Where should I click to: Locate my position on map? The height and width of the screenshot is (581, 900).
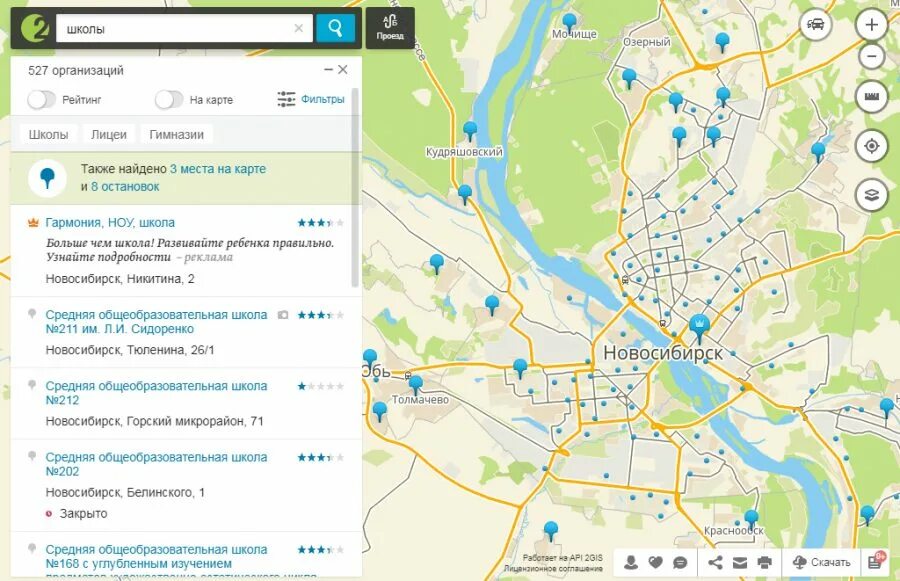coord(871,146)
